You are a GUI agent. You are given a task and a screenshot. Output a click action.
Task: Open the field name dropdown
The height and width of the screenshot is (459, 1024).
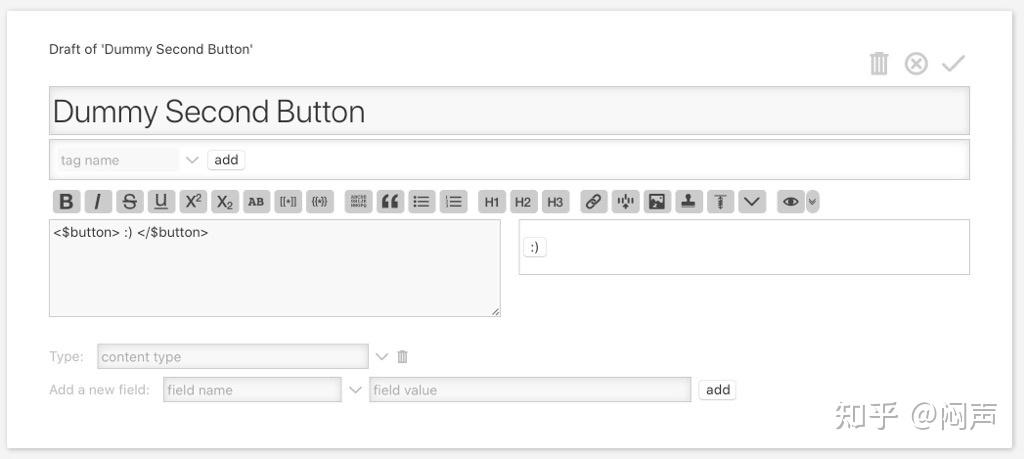[355, 390]
